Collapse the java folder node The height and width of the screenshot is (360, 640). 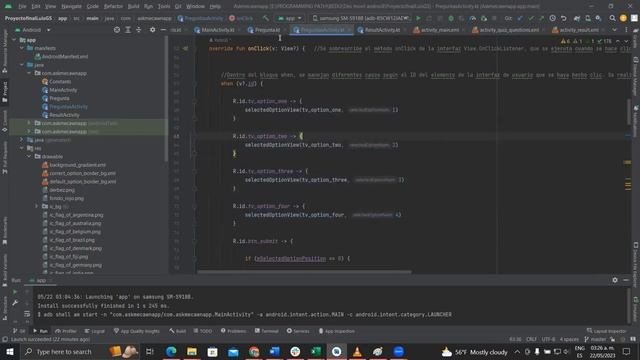[22, 65]
